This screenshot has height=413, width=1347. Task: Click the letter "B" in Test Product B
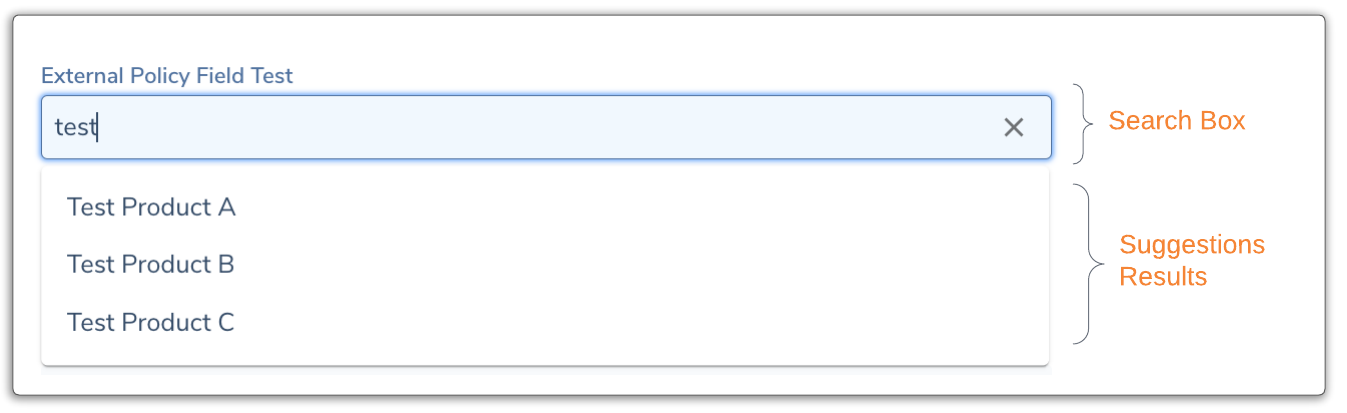[x=225, y=265]
